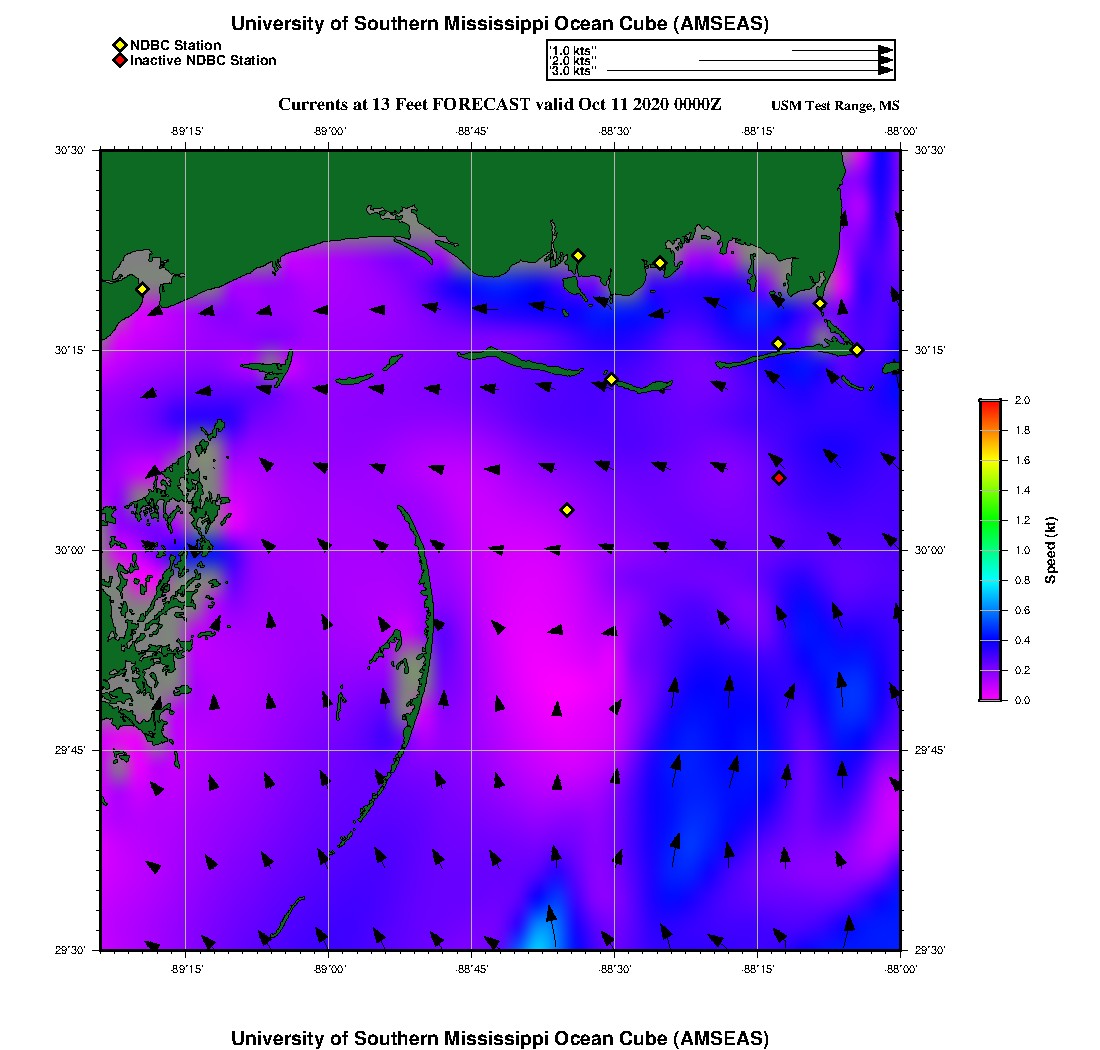Click the 1.0 kts reference arrow head
The width and height of the screenshot is (1100, 1050).
point(886,51)
